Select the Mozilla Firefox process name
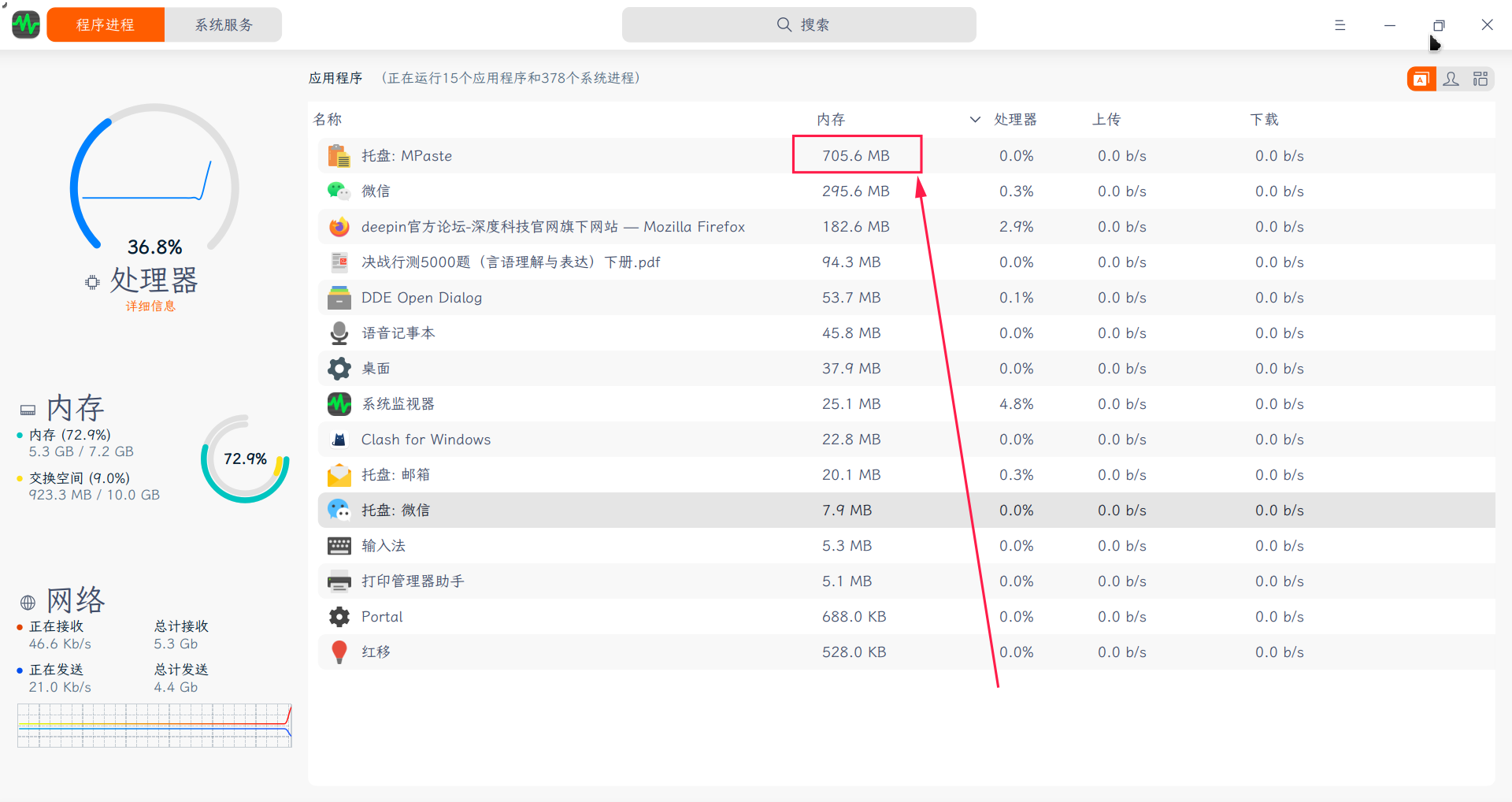Screen dimensions: 1512x802 coord(553,227)
